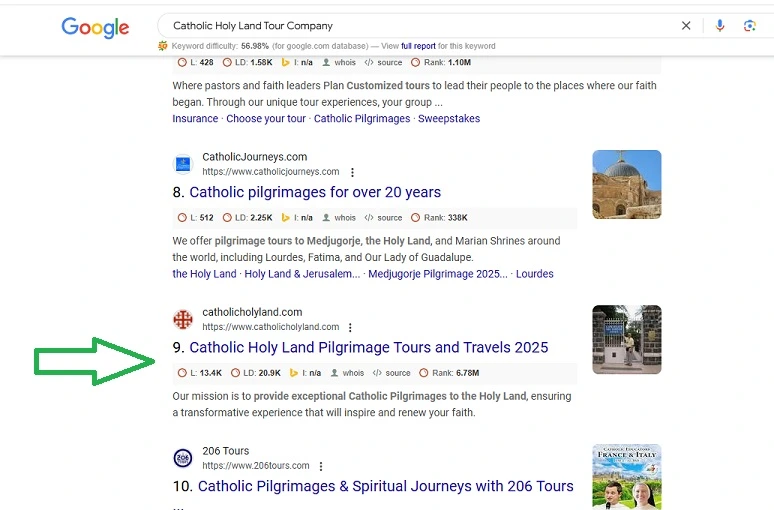
Task: Click LD: 2.25K metric
Action: pyautogui.click(x=247, y=218)
